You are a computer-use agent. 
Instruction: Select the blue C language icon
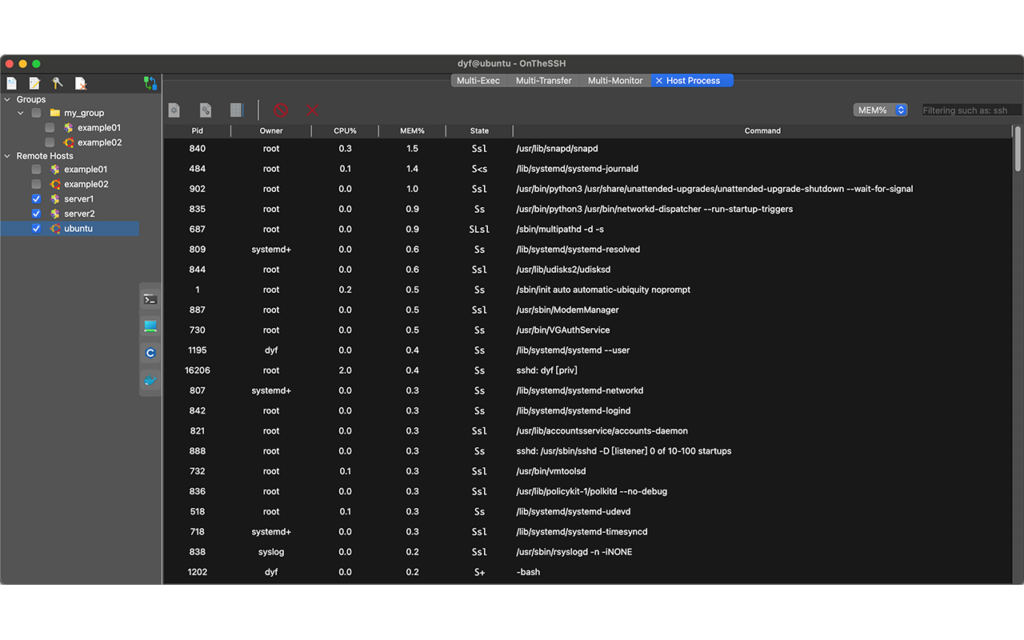point(151,352)
